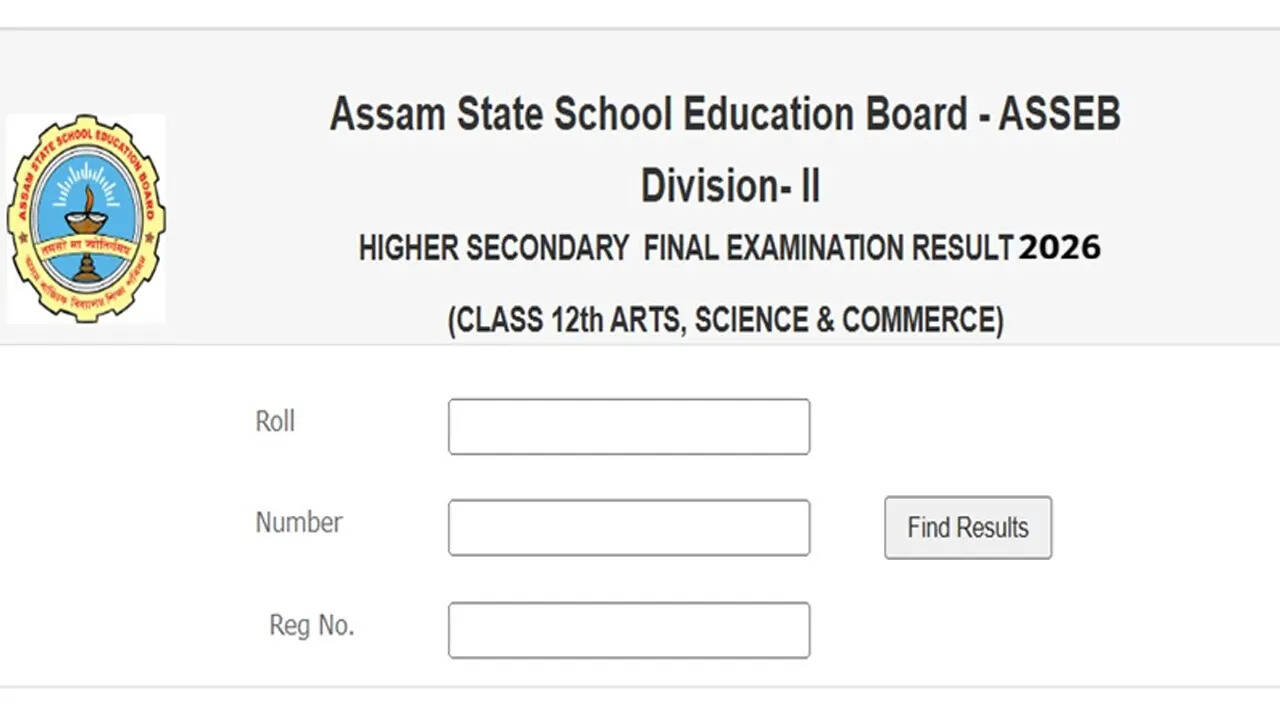Click the Class 12th Arts, Science & Commerce line
This screenshot has height=720, width=1280.
(725, 320)
